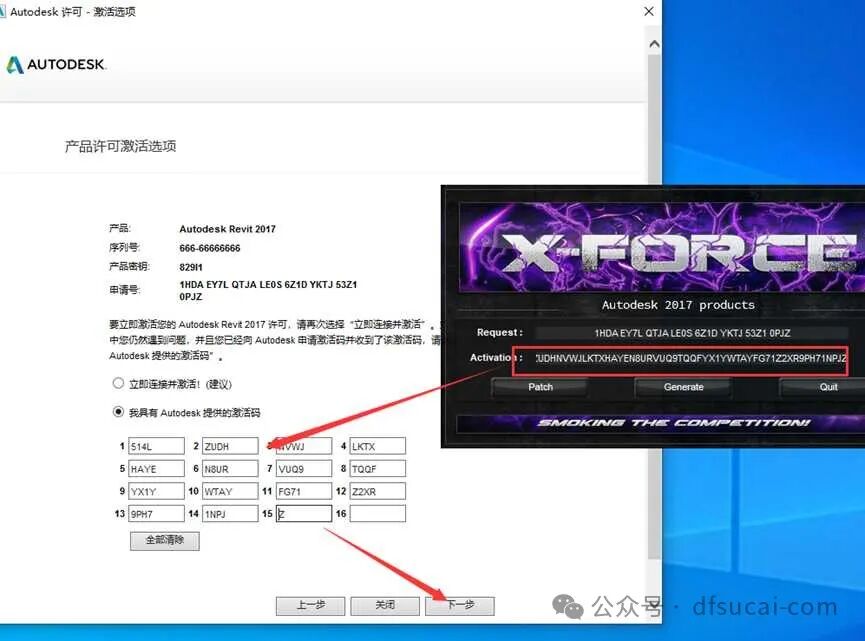865x641 pixels.
Task: Click the Autodesk logo in the header
Action: click(56, 65)
